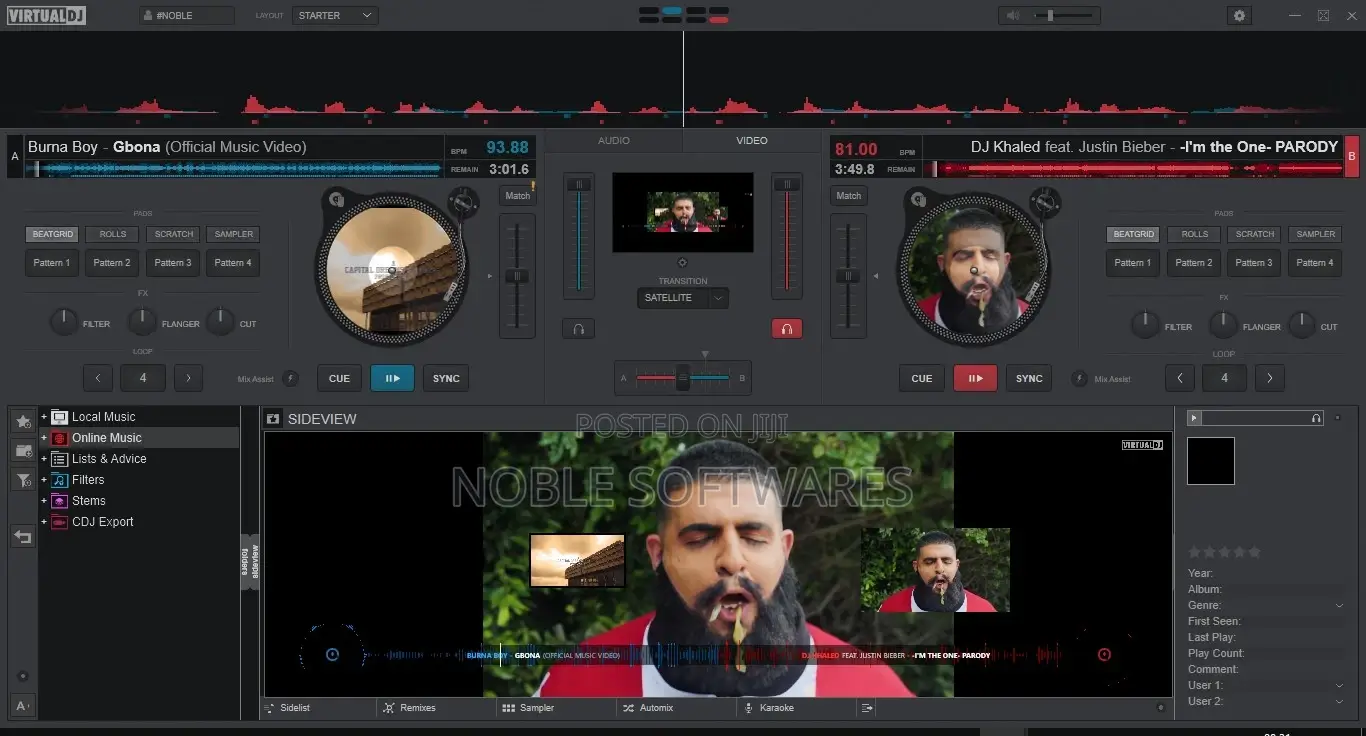Viewport: 1366px width, 736px height.
Task: Expand the Online Music folder
Action: (x=44, y=438)
